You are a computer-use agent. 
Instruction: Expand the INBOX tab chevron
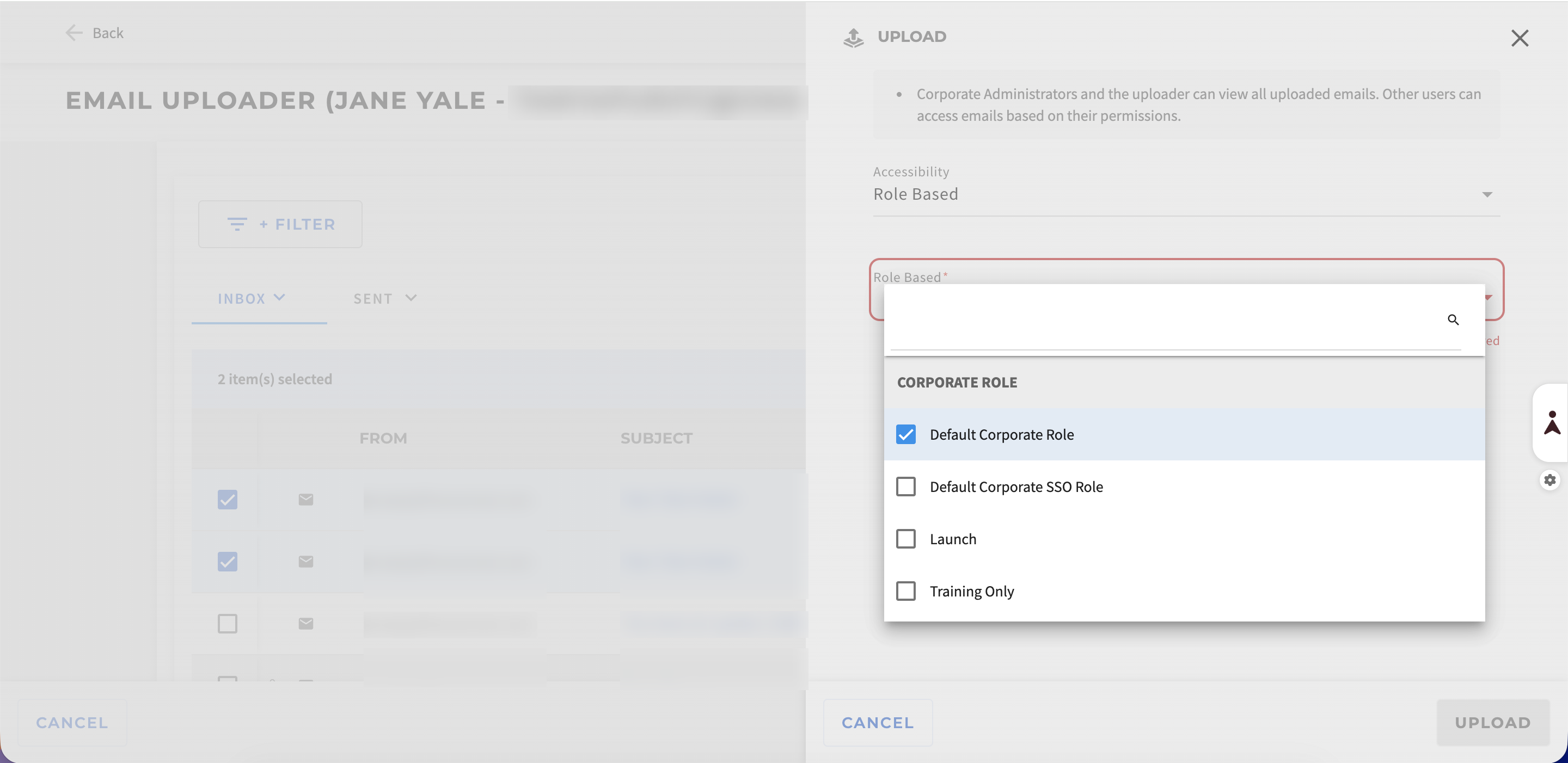pos(279,298)
